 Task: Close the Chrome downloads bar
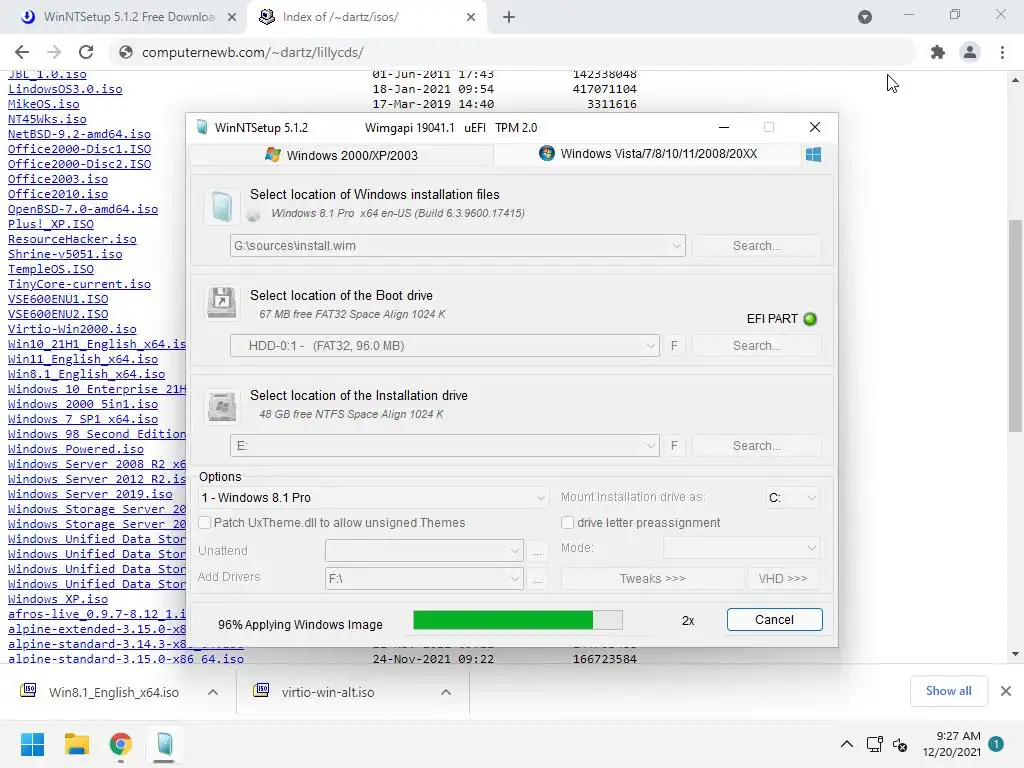point(1006,691)
